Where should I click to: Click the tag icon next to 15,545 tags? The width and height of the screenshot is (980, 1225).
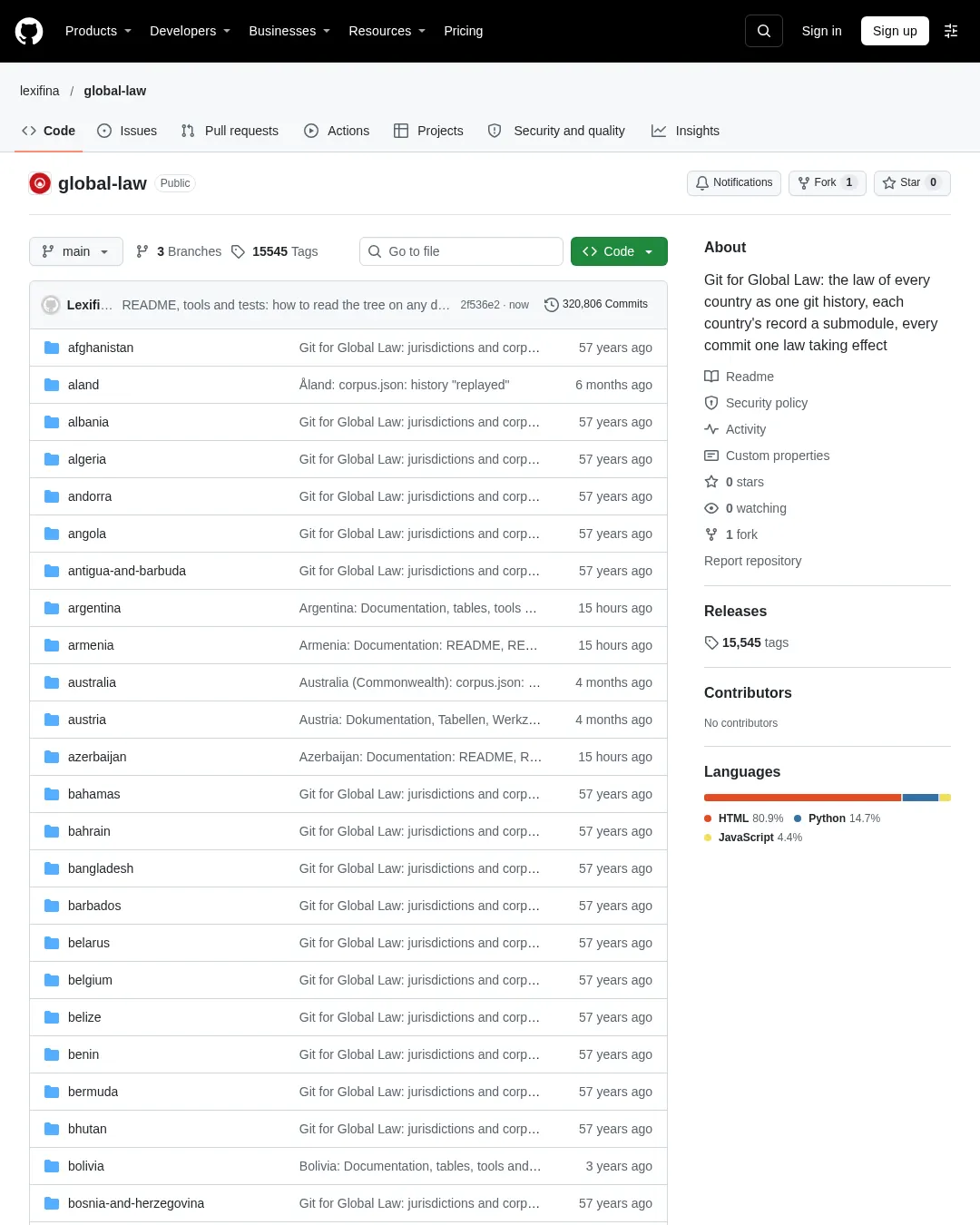pyautogui.click(x=711, y=642)
